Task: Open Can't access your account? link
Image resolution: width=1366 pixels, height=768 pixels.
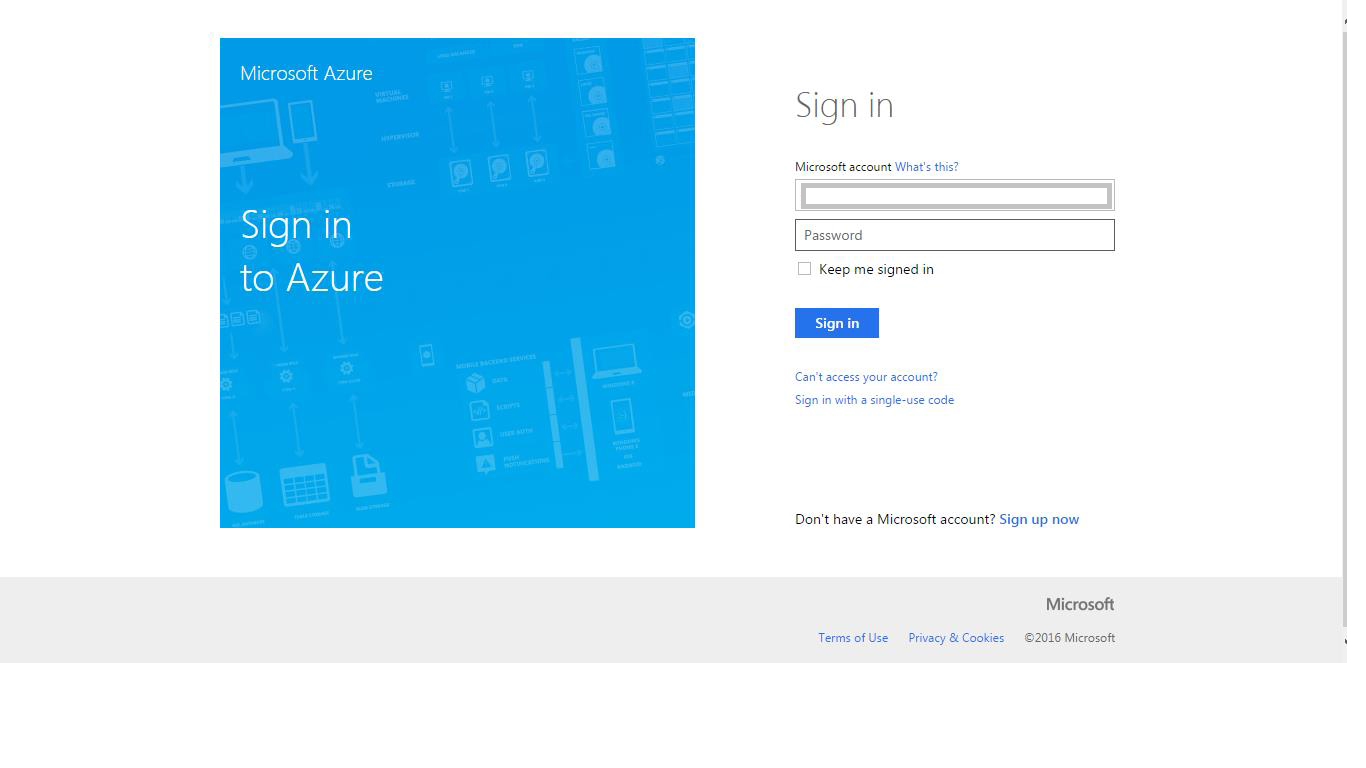Action: (x=866, y=377)
